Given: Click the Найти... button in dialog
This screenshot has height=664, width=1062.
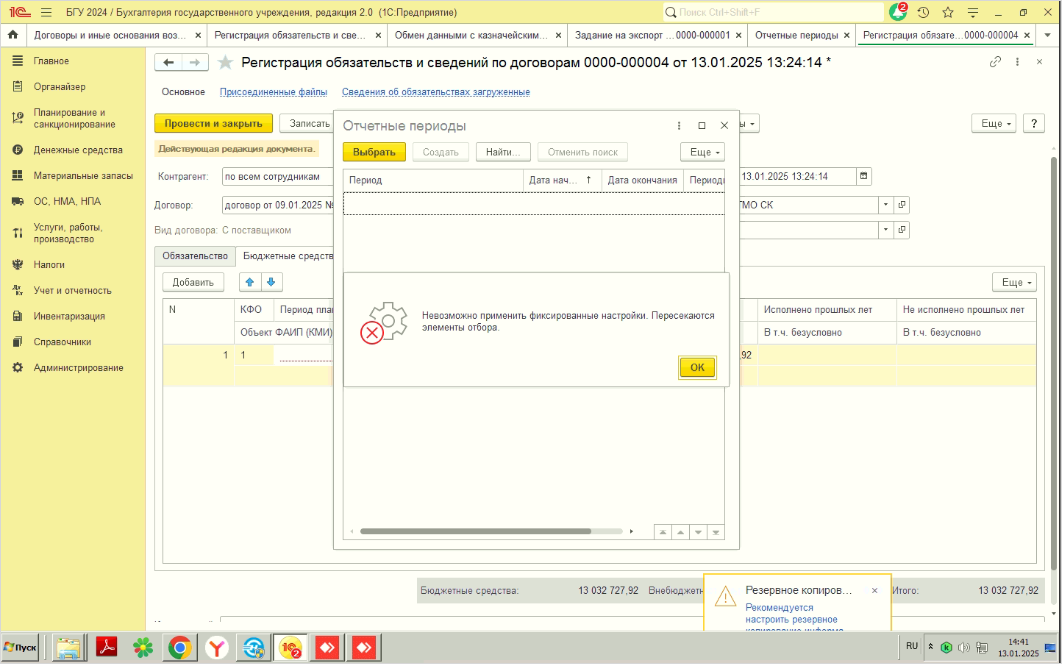Looking at the screenshot, I should click(503, 152).
